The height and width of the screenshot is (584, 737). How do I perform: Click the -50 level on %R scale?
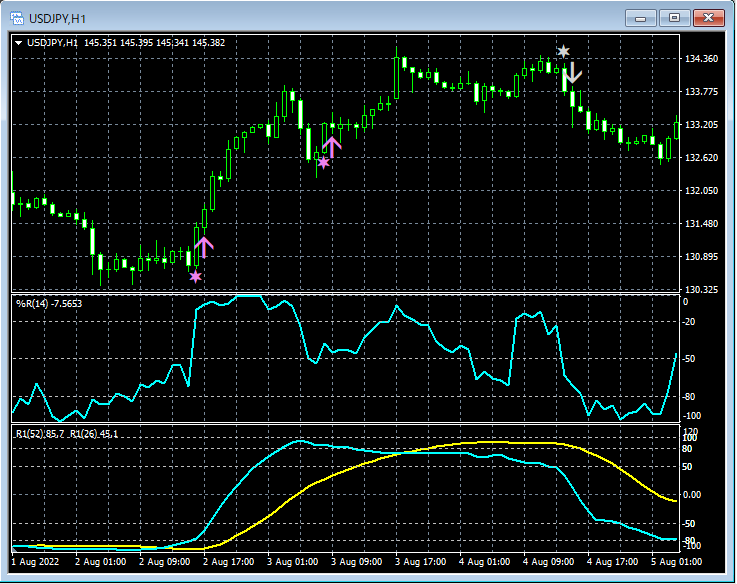[x=691, y=359]
